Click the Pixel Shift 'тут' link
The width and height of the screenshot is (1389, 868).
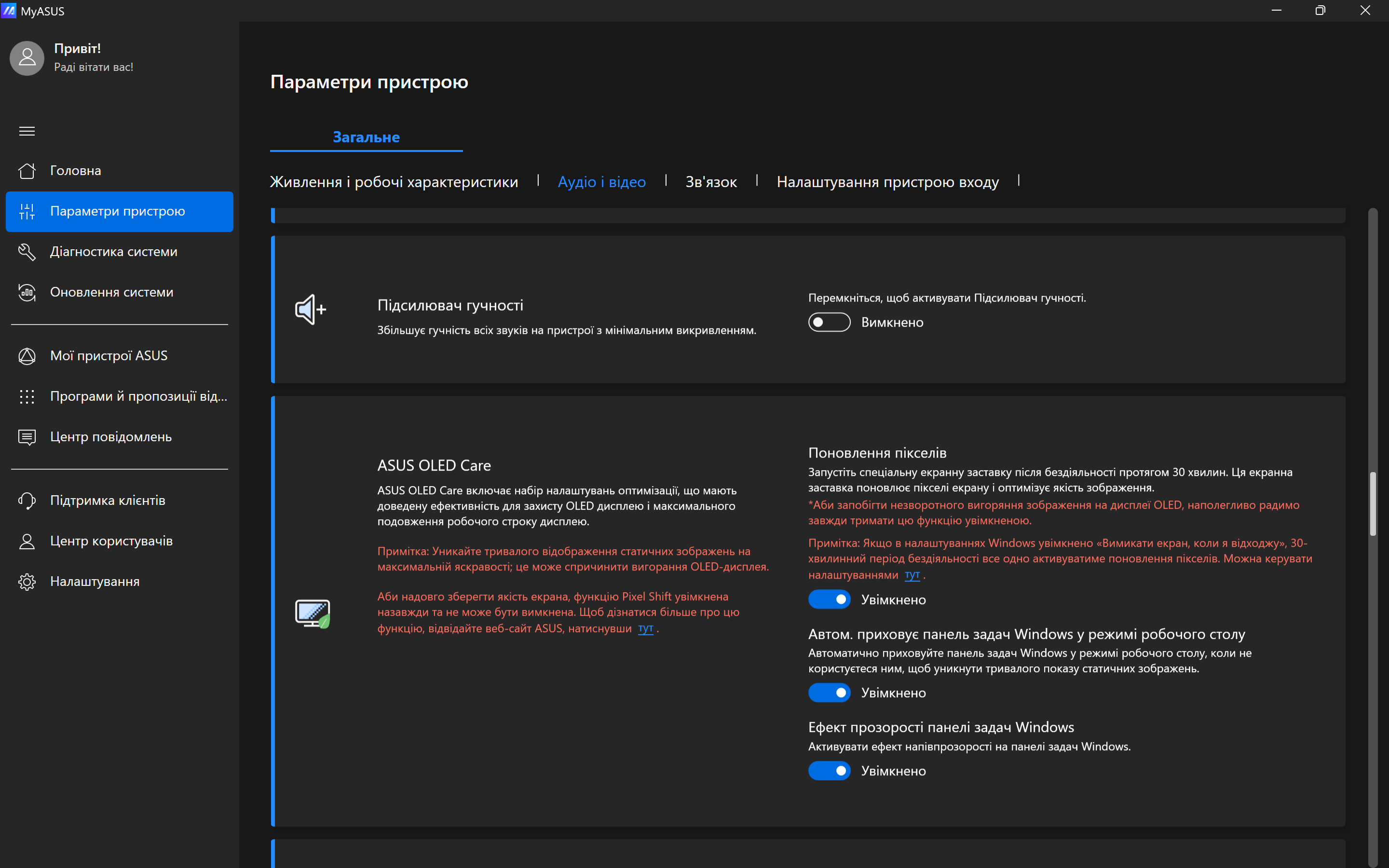[645, 628]
